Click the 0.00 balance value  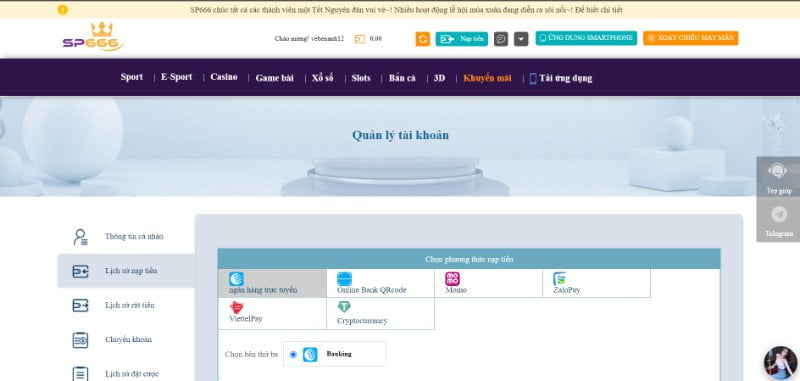click(376, 39)
